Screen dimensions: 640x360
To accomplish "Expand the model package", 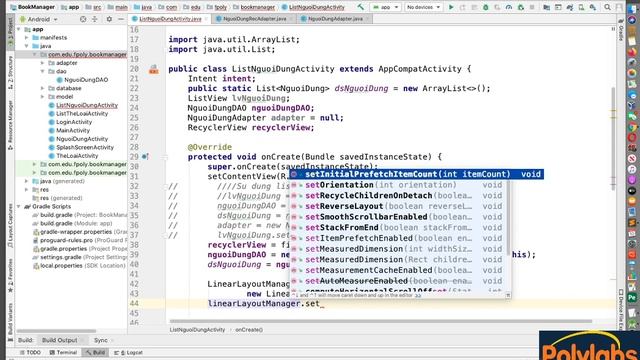I will (42, 97).
